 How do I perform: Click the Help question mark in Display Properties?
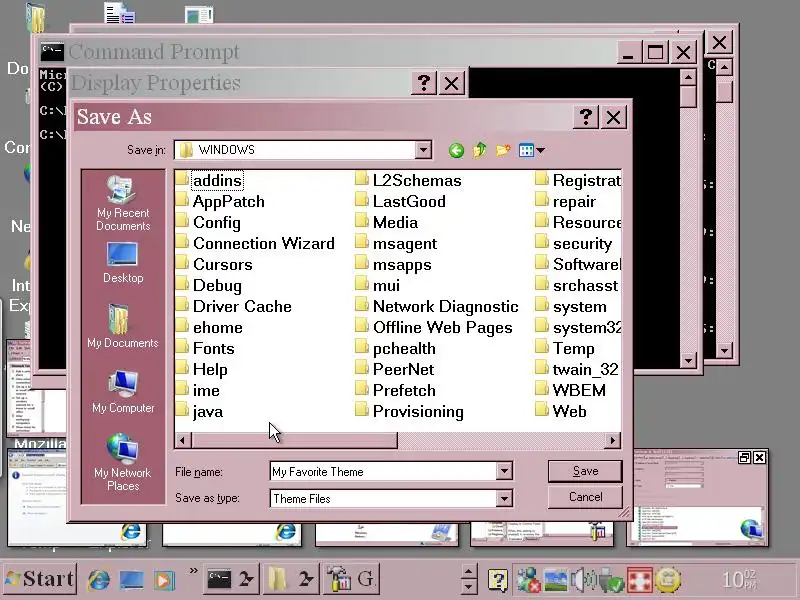[424, 83]
